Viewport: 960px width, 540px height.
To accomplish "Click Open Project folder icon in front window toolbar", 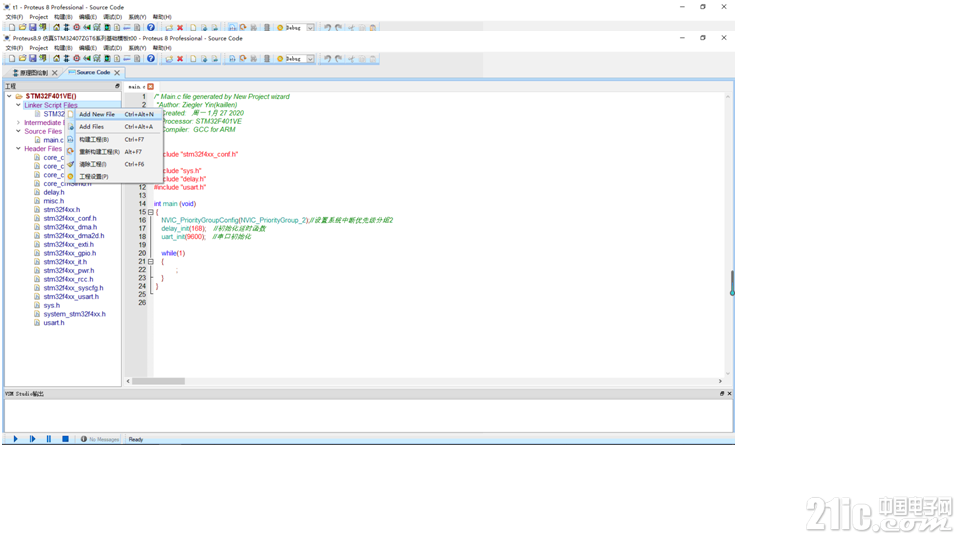I will pyautogui.click(x=23, y=59).
